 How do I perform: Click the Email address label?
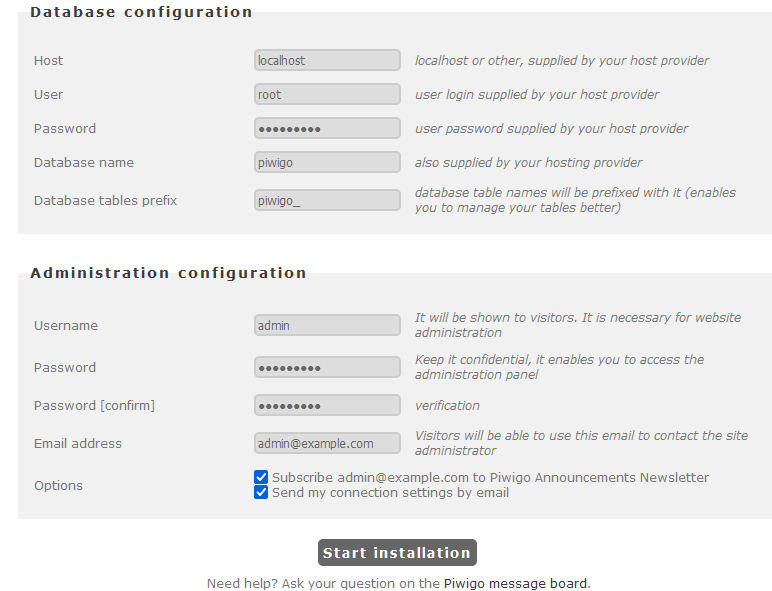coord(77,443)
